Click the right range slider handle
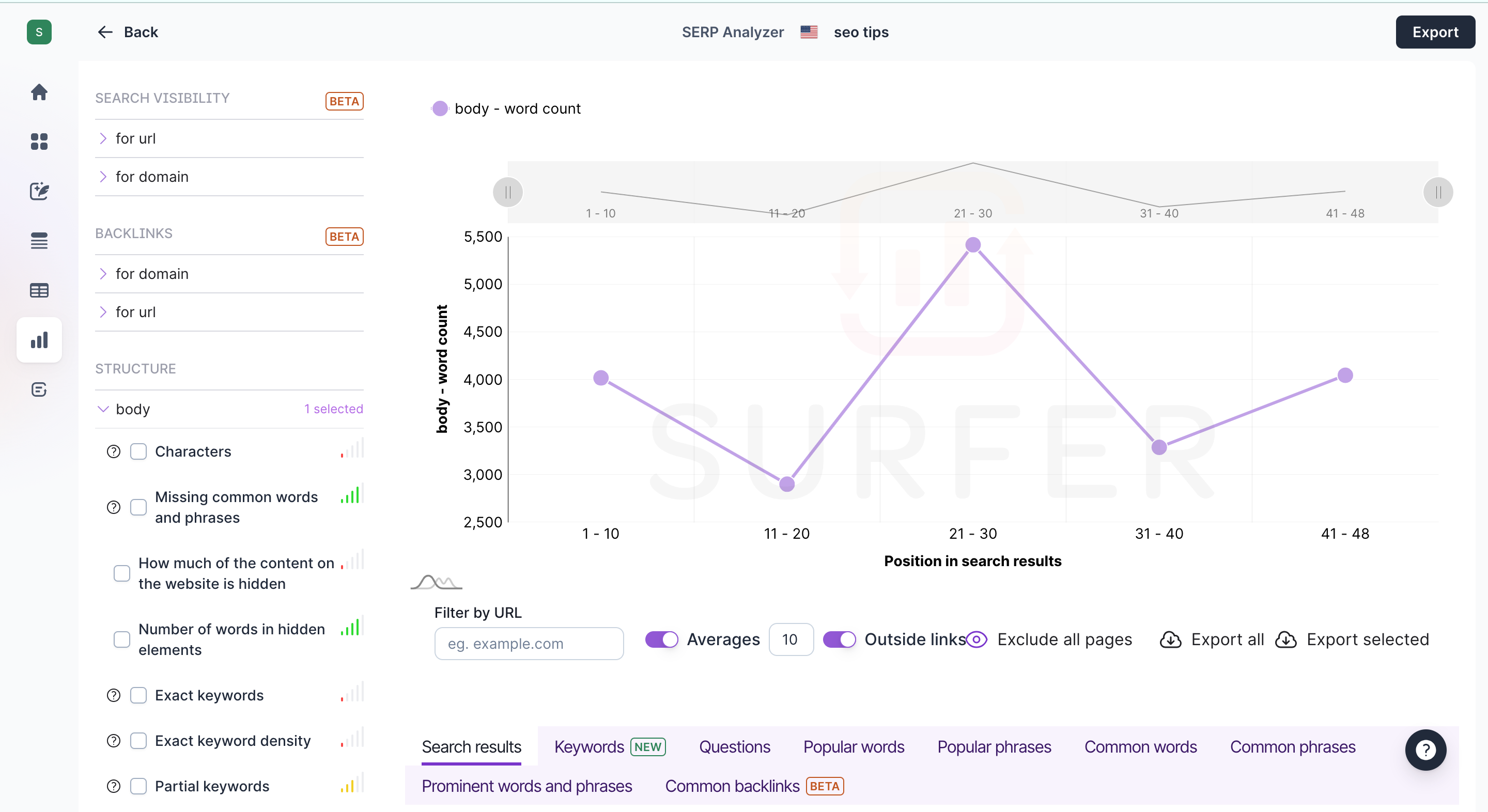1488x812 pixels. tap(1438, 192)
